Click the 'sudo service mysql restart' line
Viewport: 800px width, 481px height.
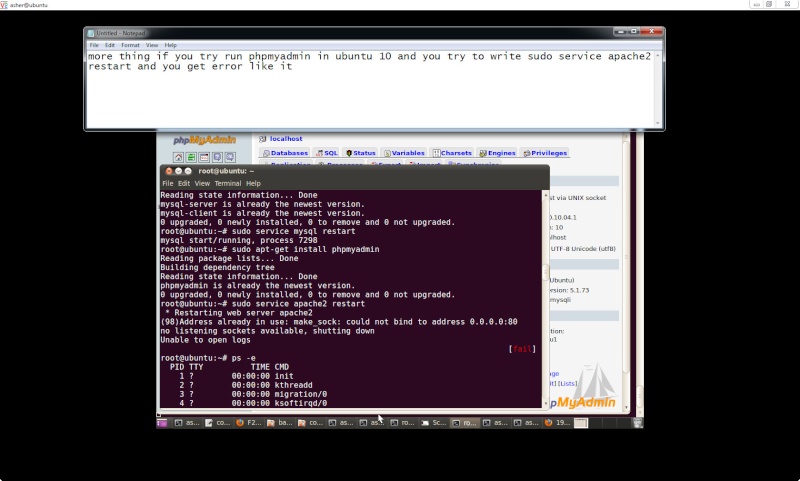[293, 231]
